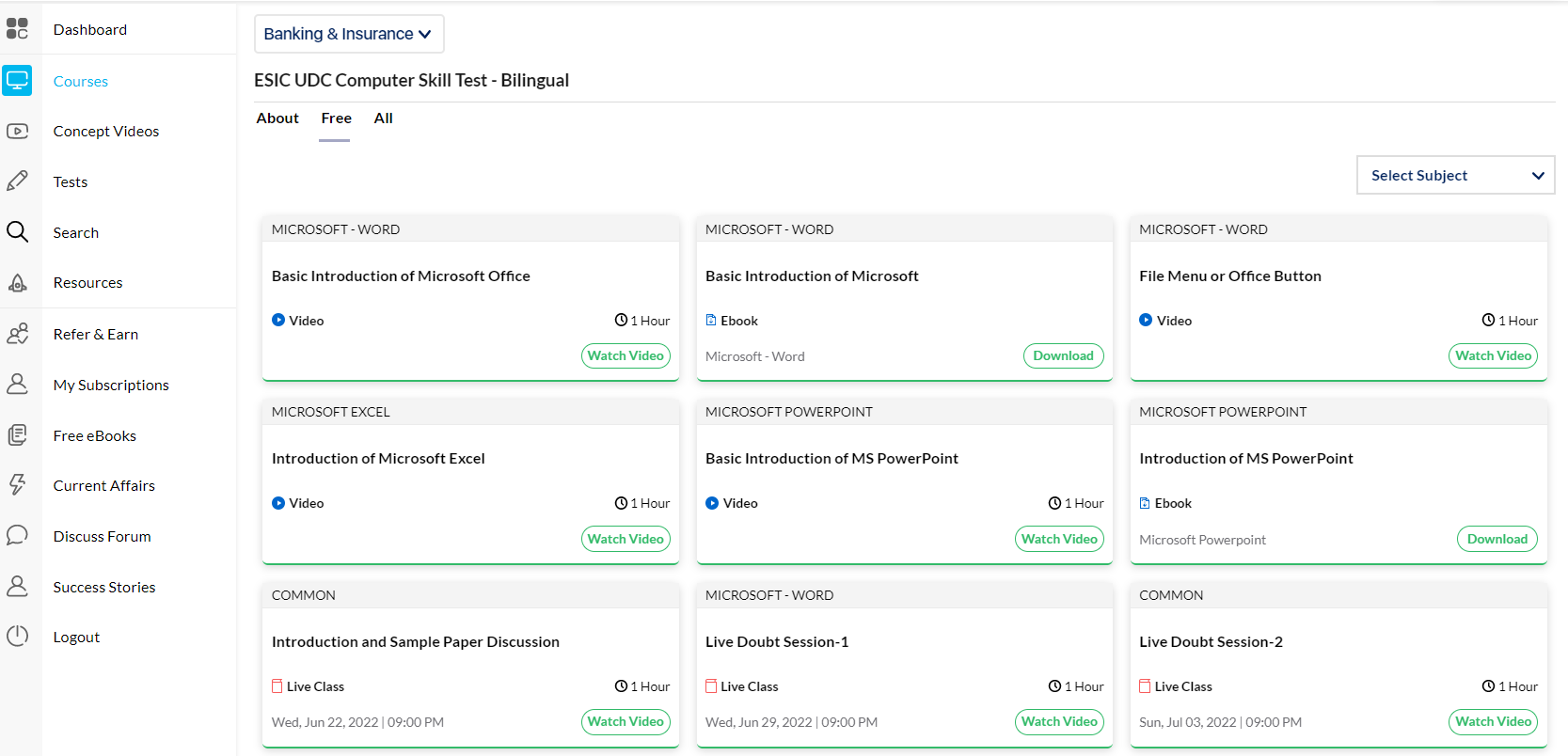
Task: Watch Video for Live Doubt Session-2
Action: pos(1494,721)
